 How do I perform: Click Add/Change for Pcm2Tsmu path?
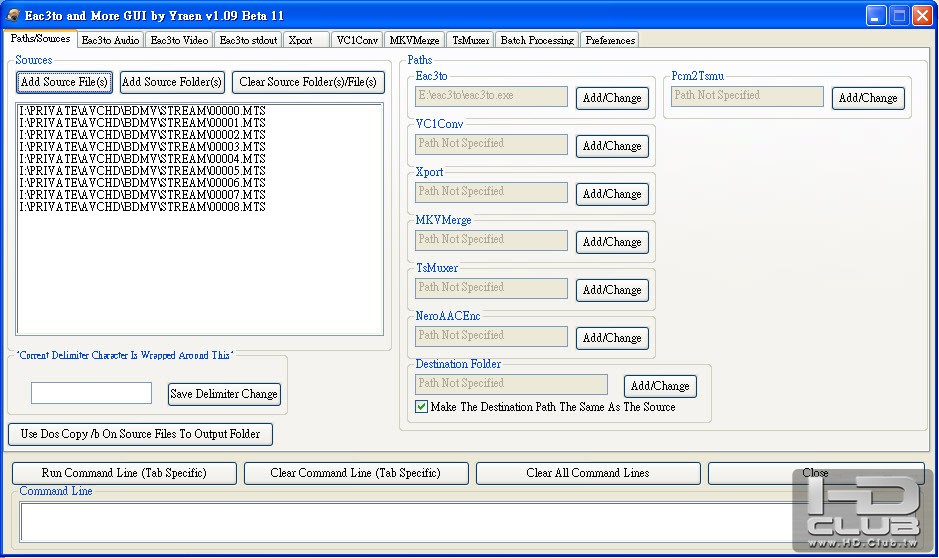click(868, 98)
